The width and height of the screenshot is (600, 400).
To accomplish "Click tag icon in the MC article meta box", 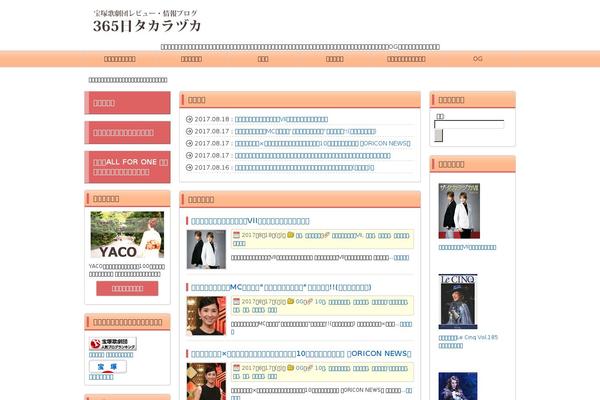I will 310,302.
